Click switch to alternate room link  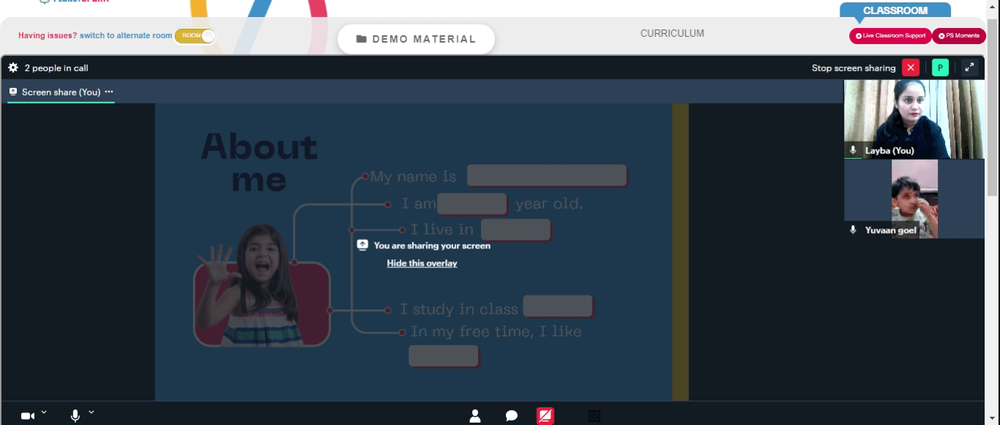(126, 36)
